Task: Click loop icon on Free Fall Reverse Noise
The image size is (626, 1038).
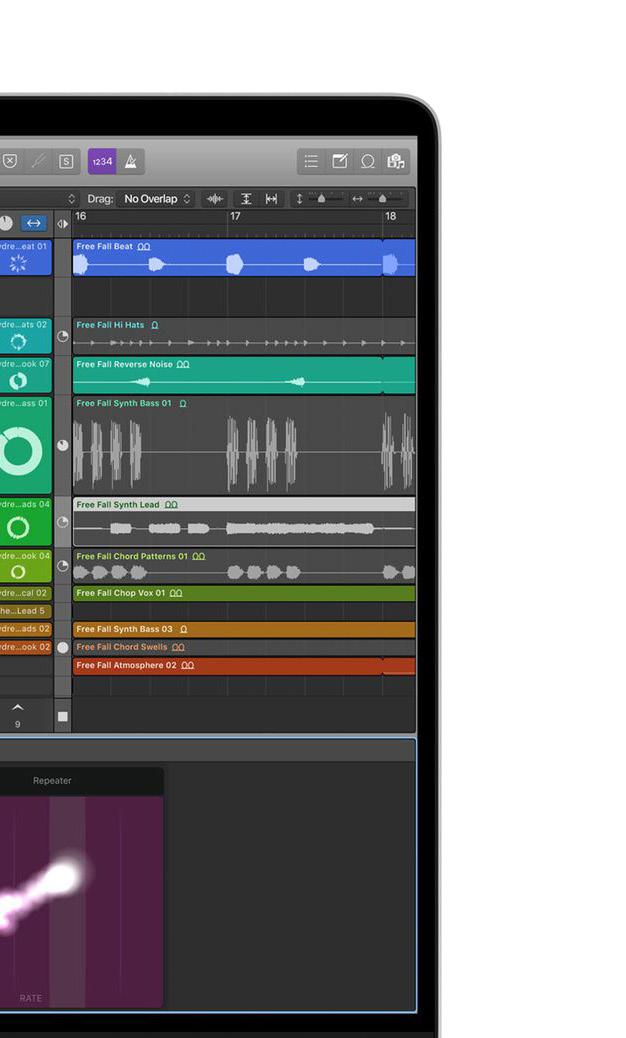Action: (183, 365)
